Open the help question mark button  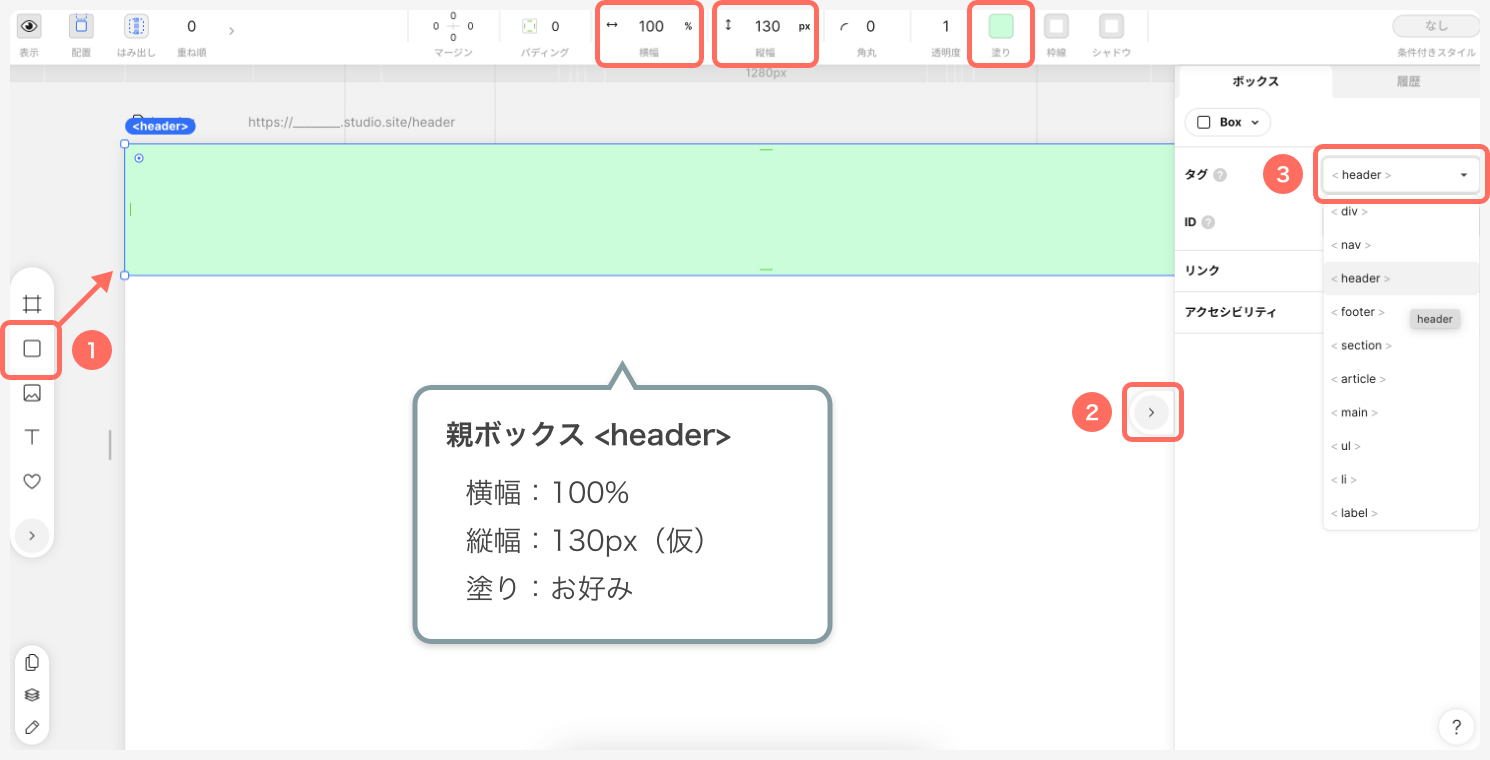(x=1456, y=726)
